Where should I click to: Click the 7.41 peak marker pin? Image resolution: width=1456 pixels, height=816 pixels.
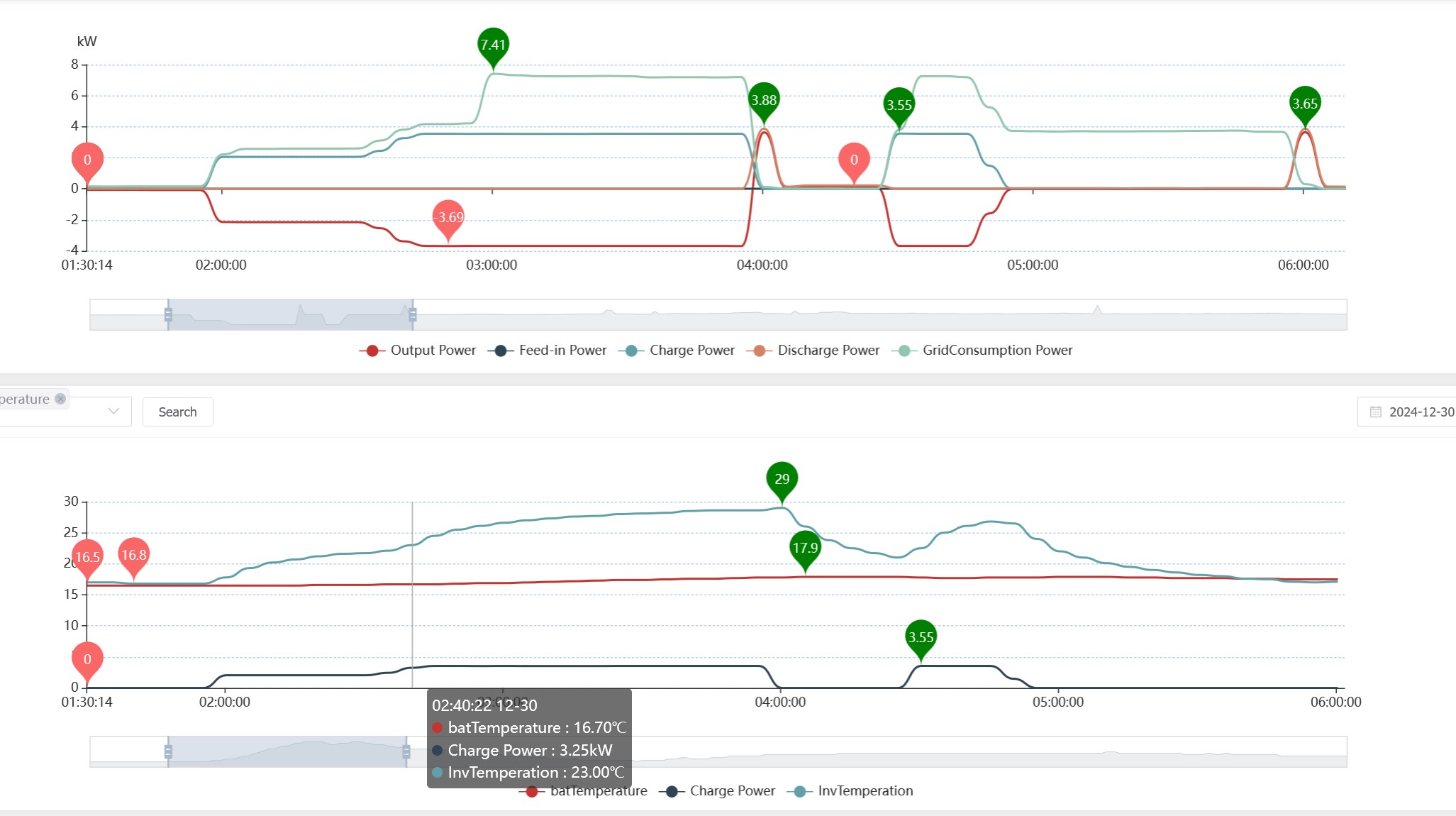pos(493,45)
